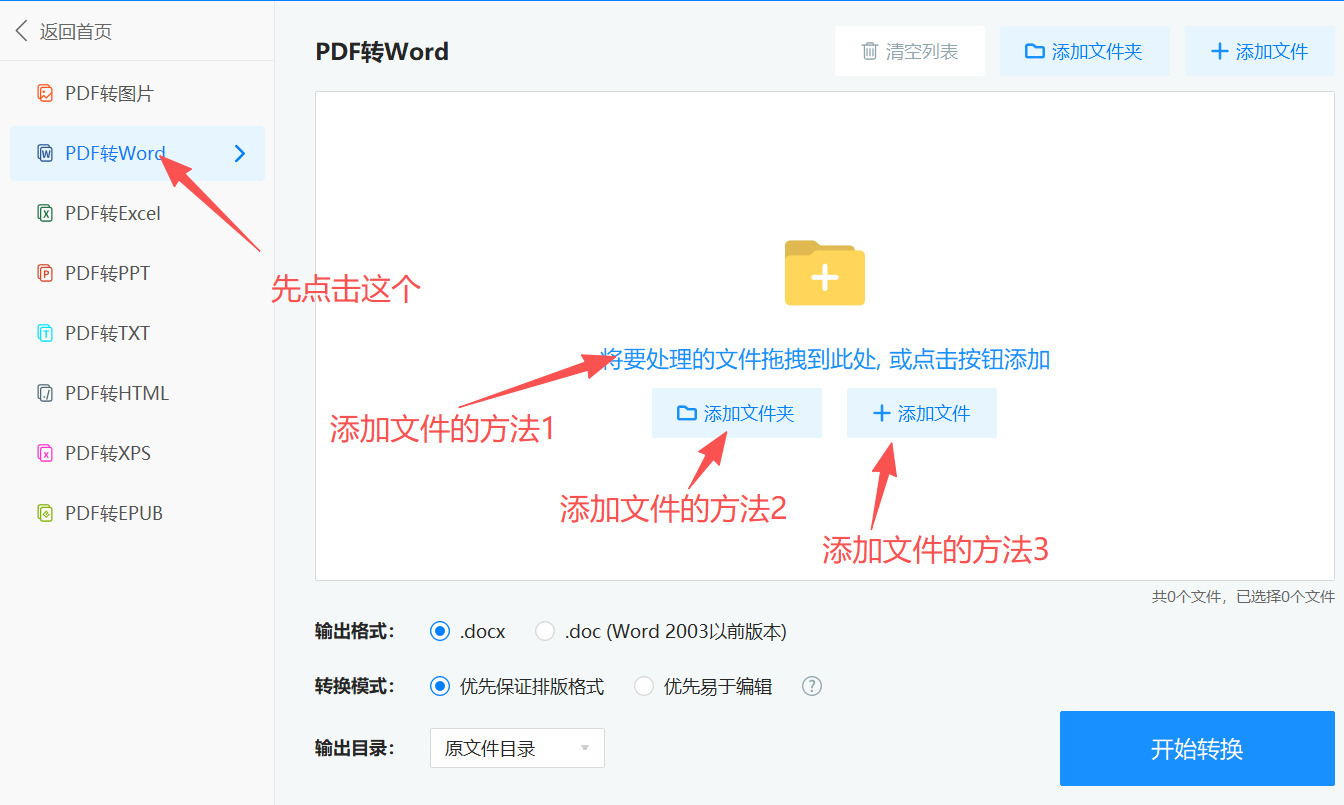Open the 原文件目录 output directory dropdown

point(517,748)
